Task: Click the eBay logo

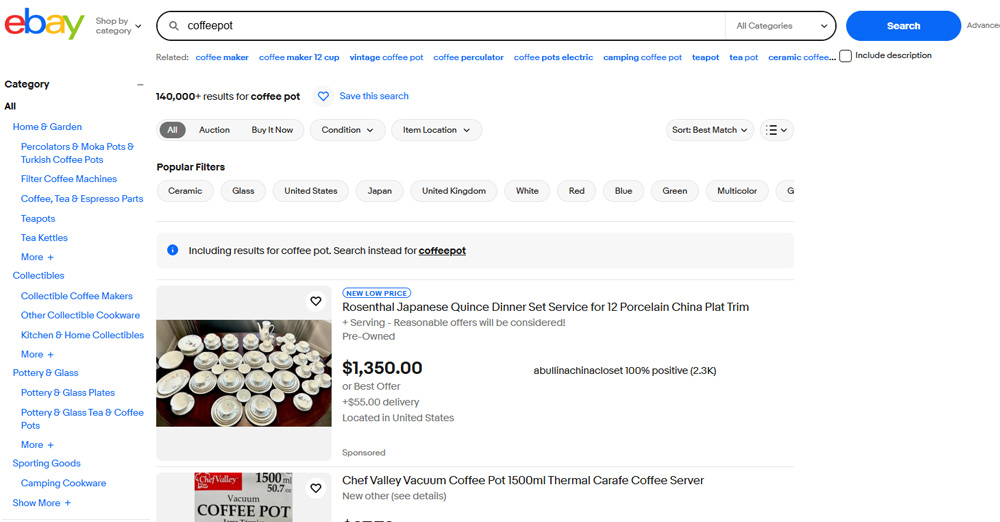Action: click(44, 24)
